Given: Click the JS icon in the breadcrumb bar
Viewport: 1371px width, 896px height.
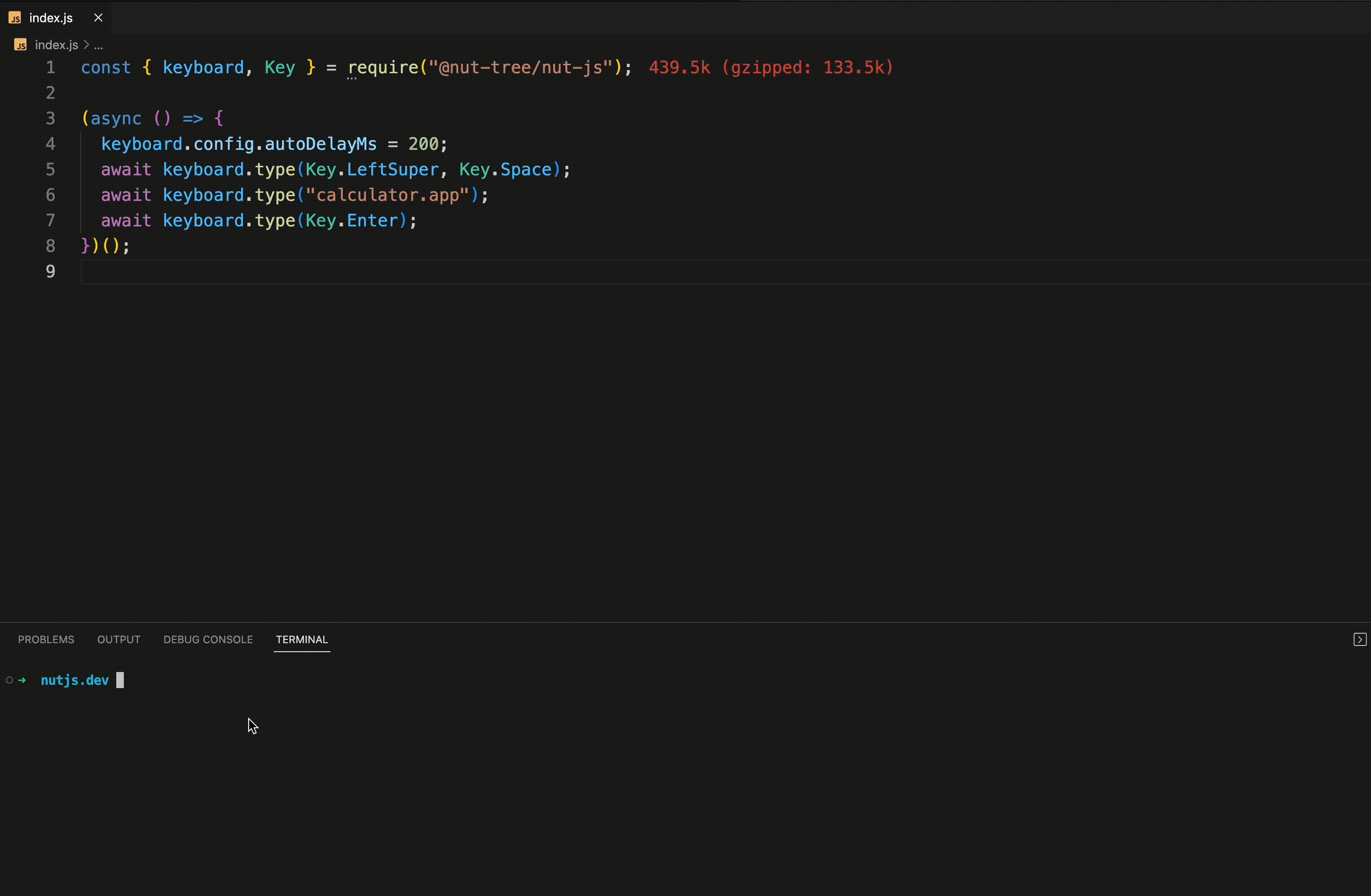Looking at the screenshot, I should coord(21,45).
